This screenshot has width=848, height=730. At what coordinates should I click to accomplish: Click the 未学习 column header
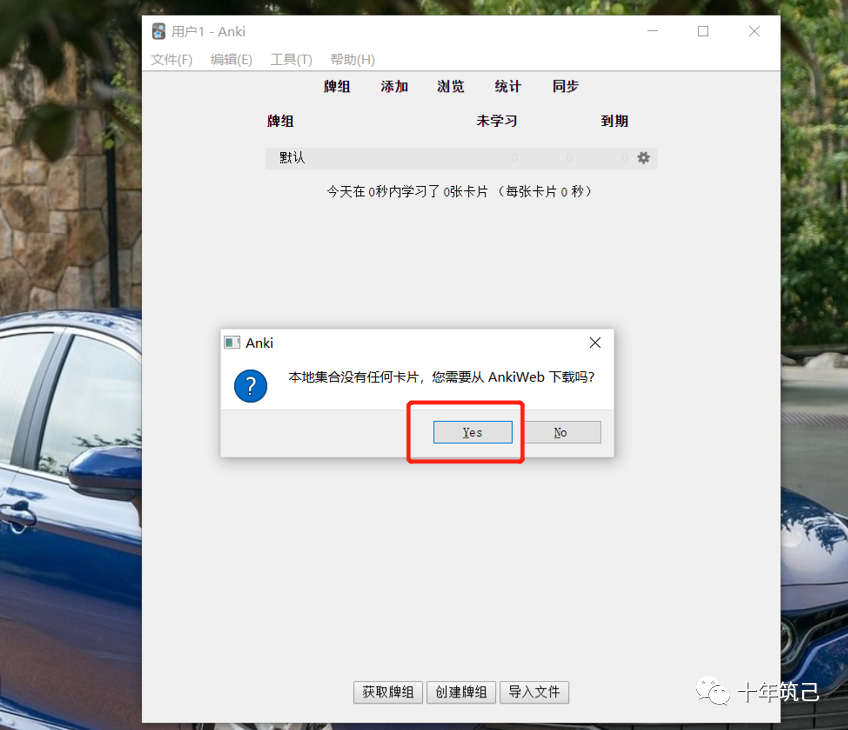[496, 121]
